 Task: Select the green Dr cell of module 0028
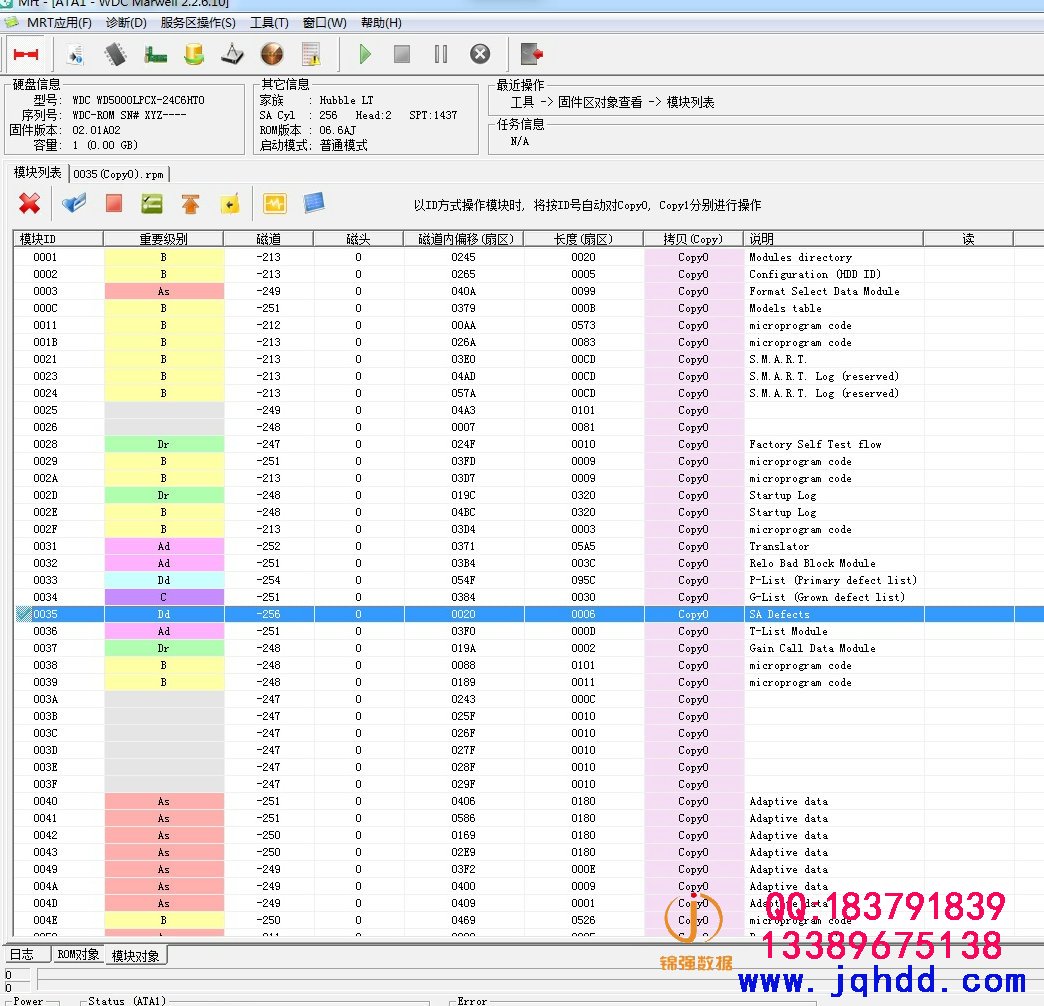164,444
